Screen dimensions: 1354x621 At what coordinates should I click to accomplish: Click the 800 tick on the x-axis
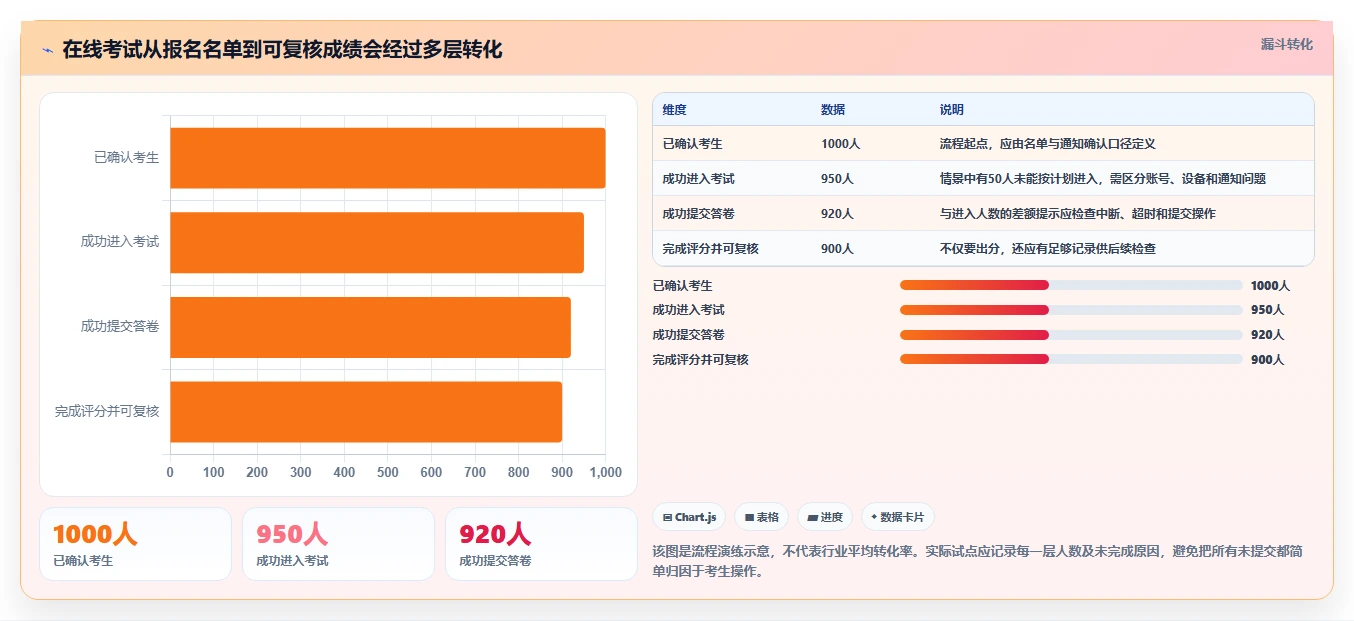pos(518,473)
